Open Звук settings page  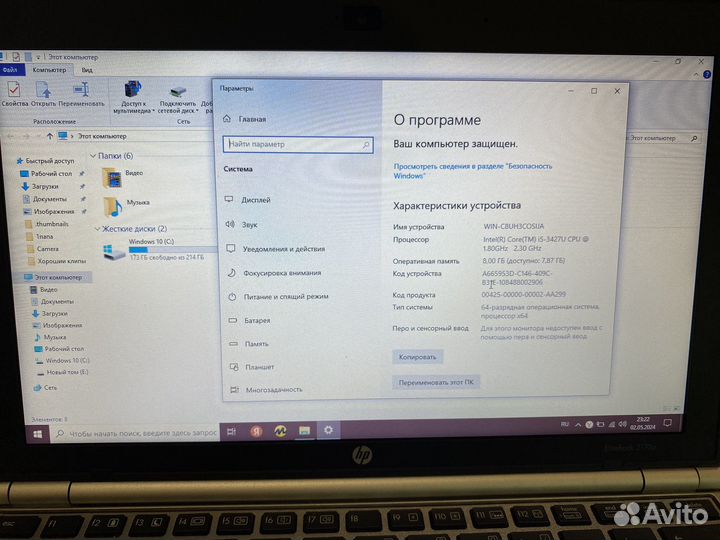pyautogui.click(x=250, y=225)
